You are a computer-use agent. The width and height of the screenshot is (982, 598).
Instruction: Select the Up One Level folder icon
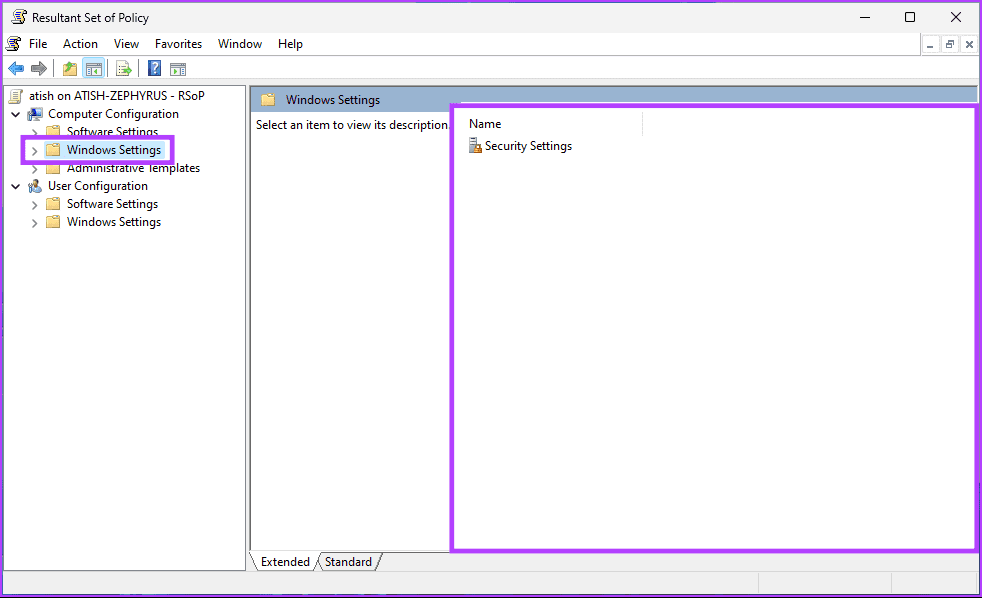coord(69,68)
